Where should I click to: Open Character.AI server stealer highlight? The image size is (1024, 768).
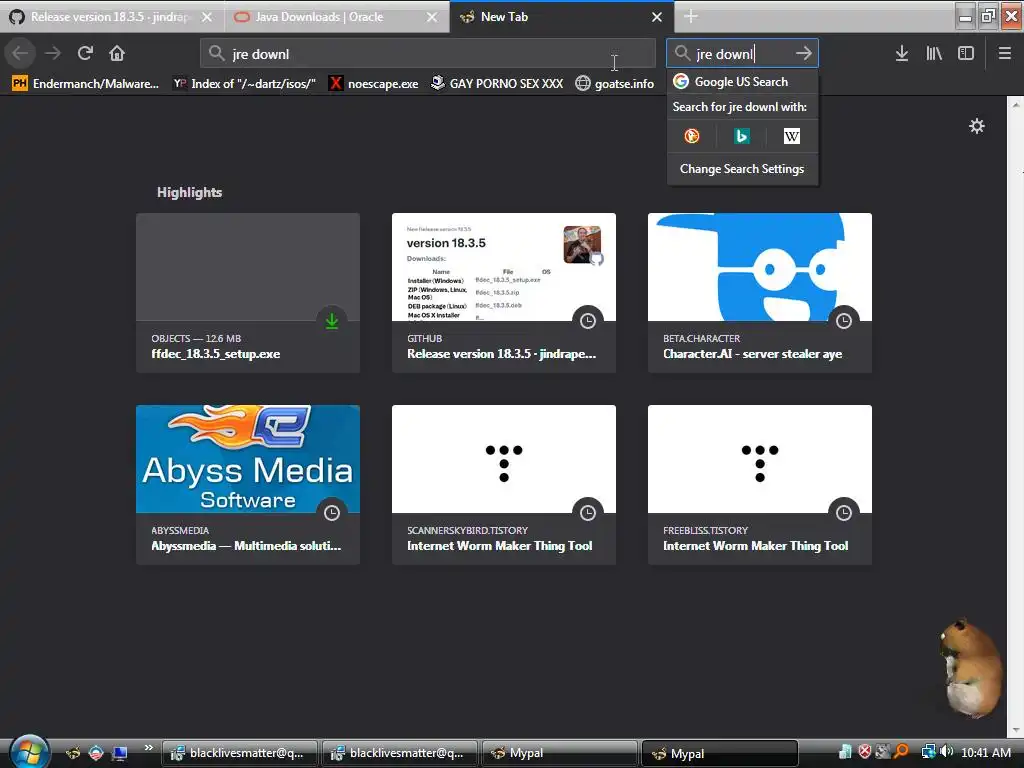tap(760, 293)
